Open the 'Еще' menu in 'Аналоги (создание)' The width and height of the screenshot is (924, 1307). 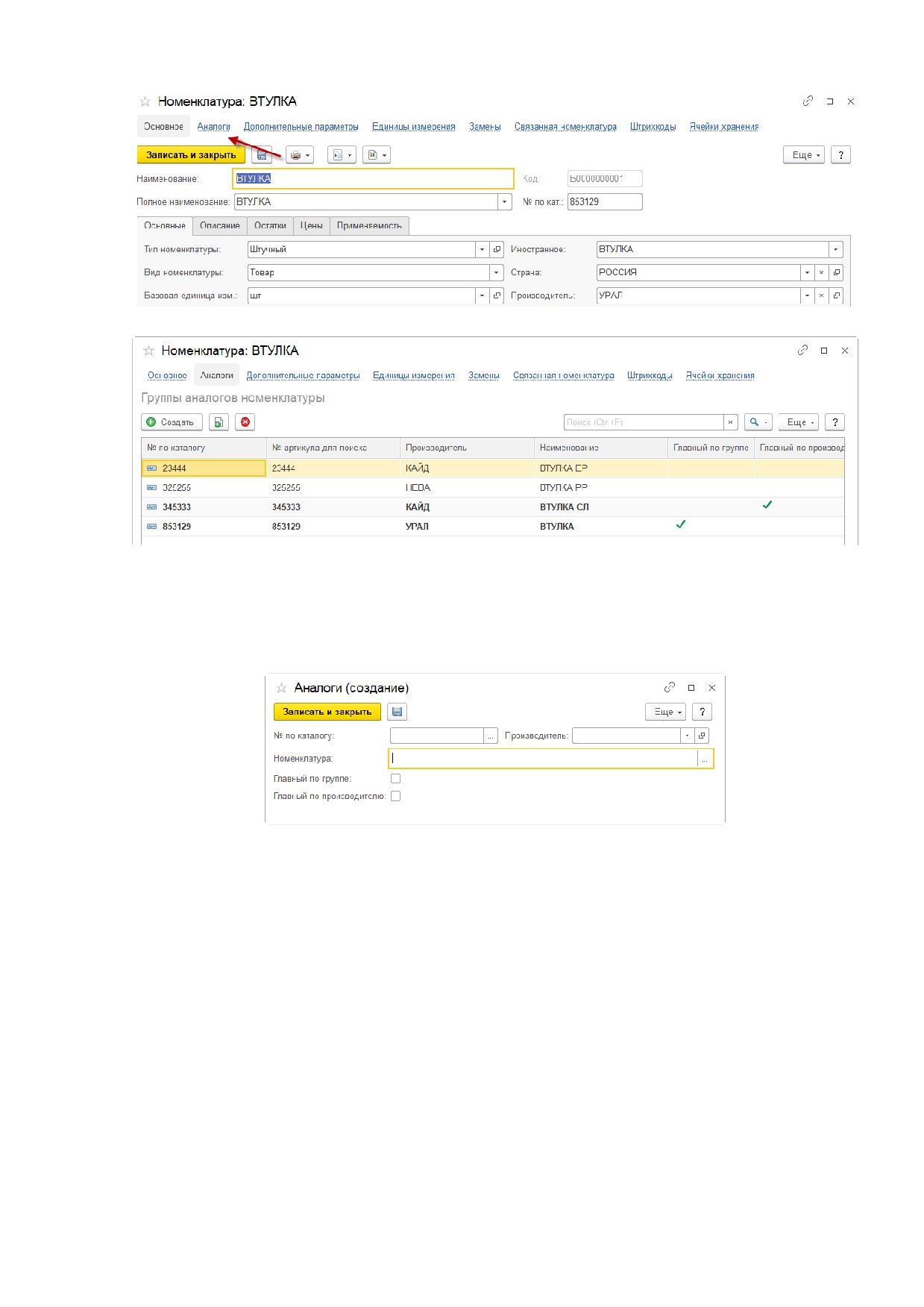[x=665, y=712]
